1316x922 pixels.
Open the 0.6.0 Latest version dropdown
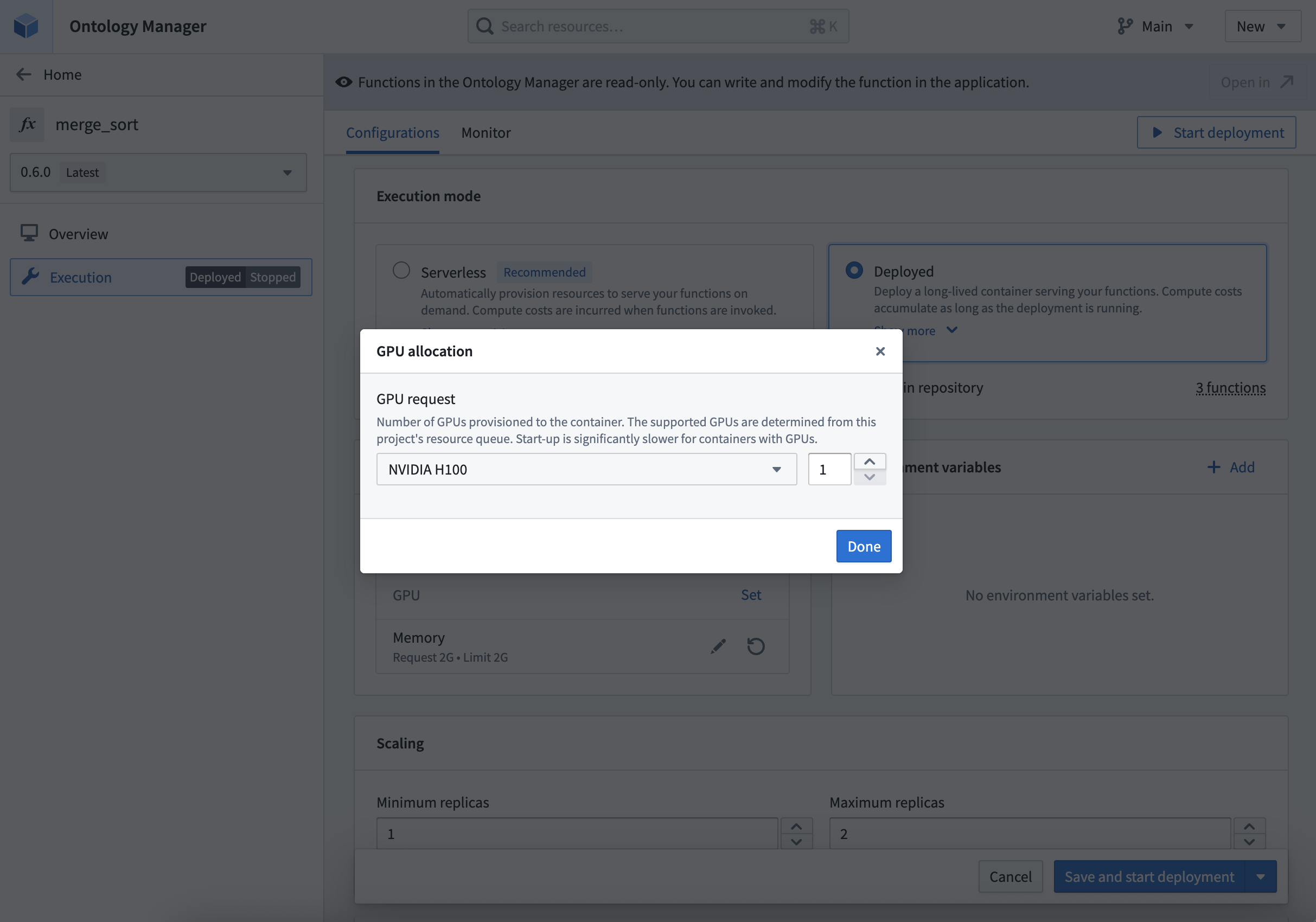[x=158, y=172]
